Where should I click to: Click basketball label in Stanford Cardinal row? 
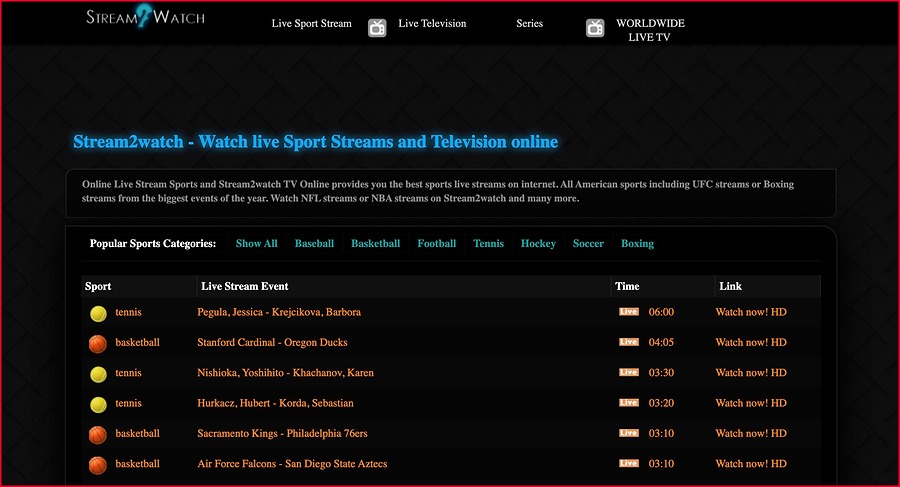point(137,342)
